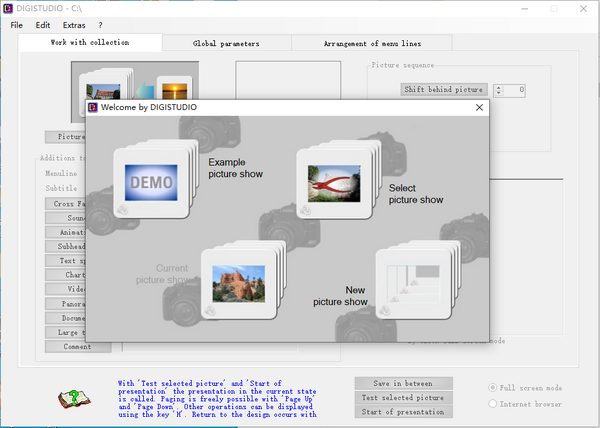Image resolution: width=600 pixels, height=428 pixels.
Task: Close the Welcome by DIGISTUDIO dialog
Action: [479, 107]
